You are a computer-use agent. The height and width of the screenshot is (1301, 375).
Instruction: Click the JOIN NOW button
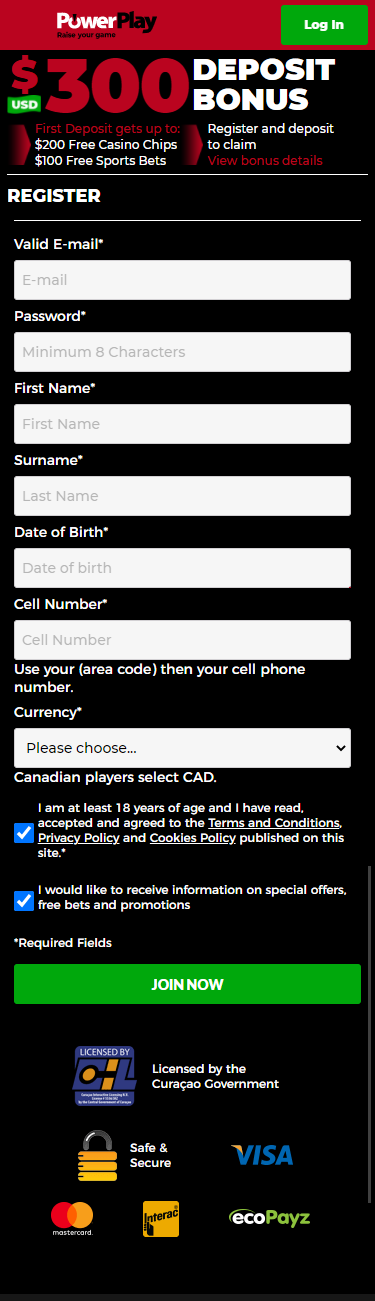click(x=187, y=984)
